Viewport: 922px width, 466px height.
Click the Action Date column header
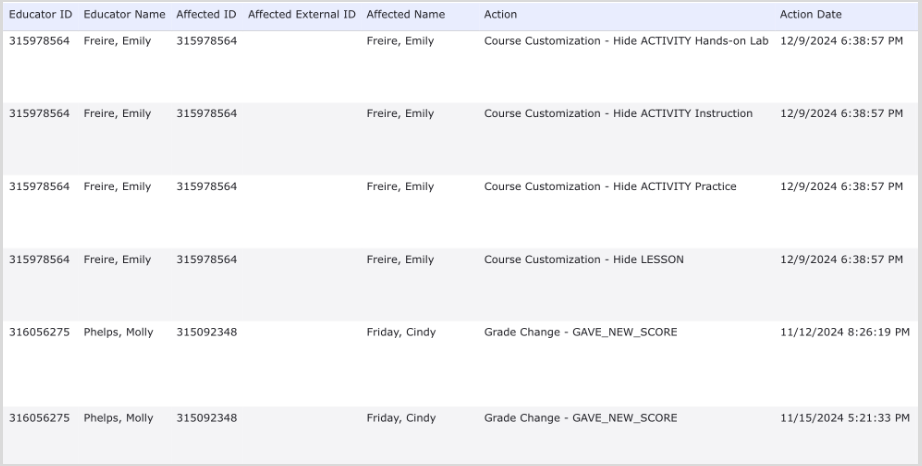point(810,15)
